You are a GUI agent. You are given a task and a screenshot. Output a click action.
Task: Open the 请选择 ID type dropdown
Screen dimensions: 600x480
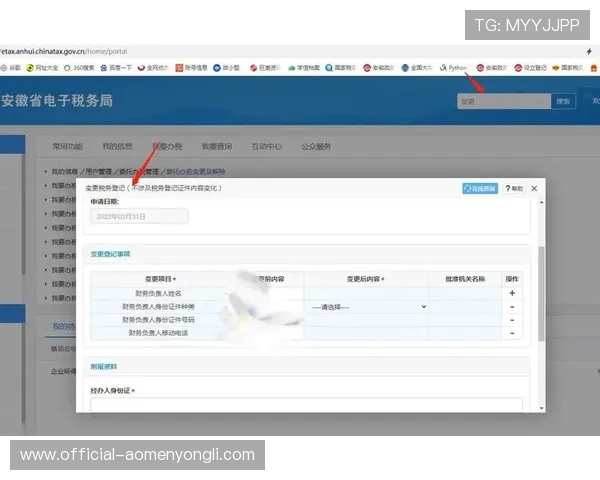click(368, 307)
